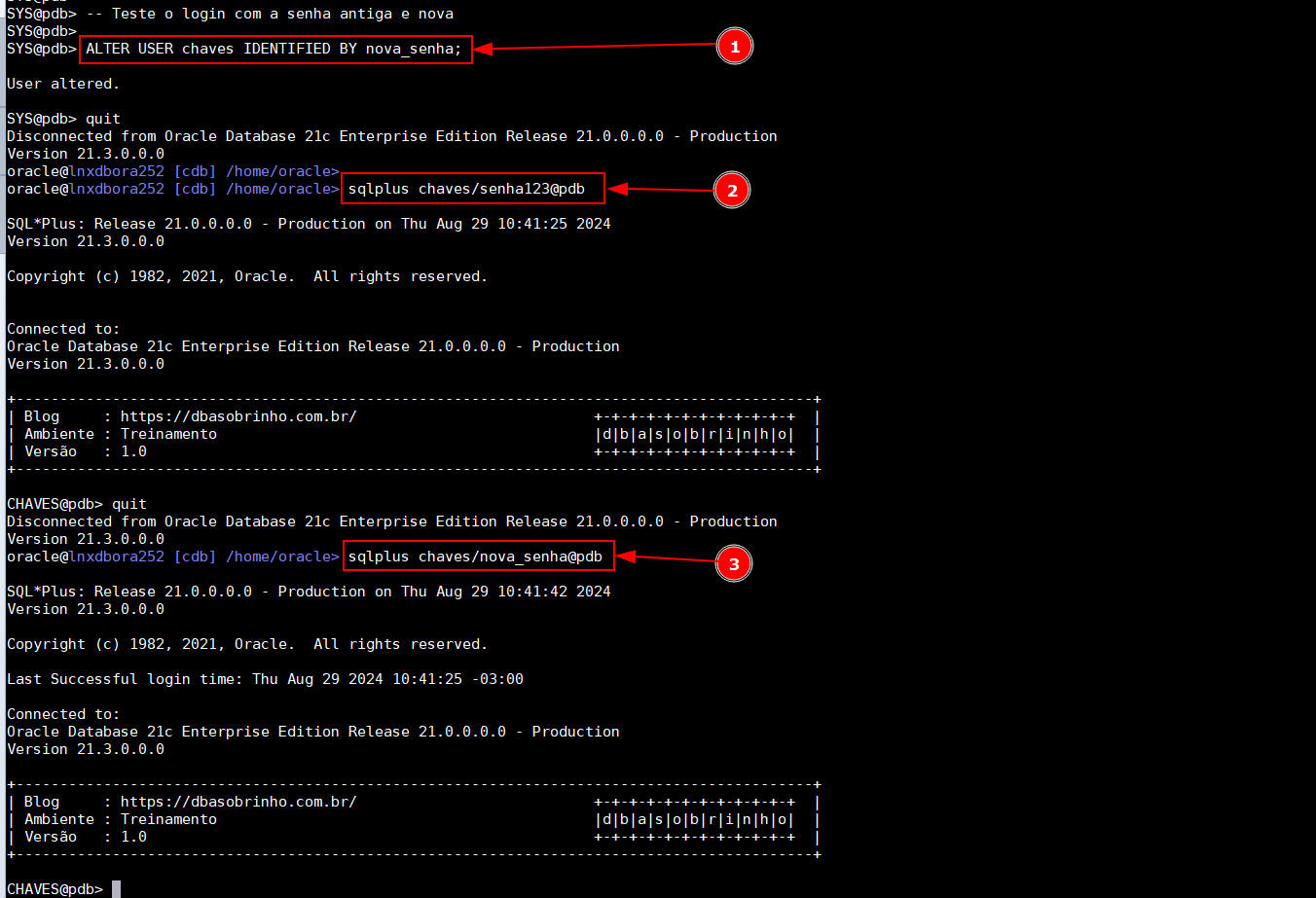The width and height of the screenshot is (1316, 898).
Task: Click the red callout badge numbered 3
Action: pyautogui.click(x=733, y=563)
